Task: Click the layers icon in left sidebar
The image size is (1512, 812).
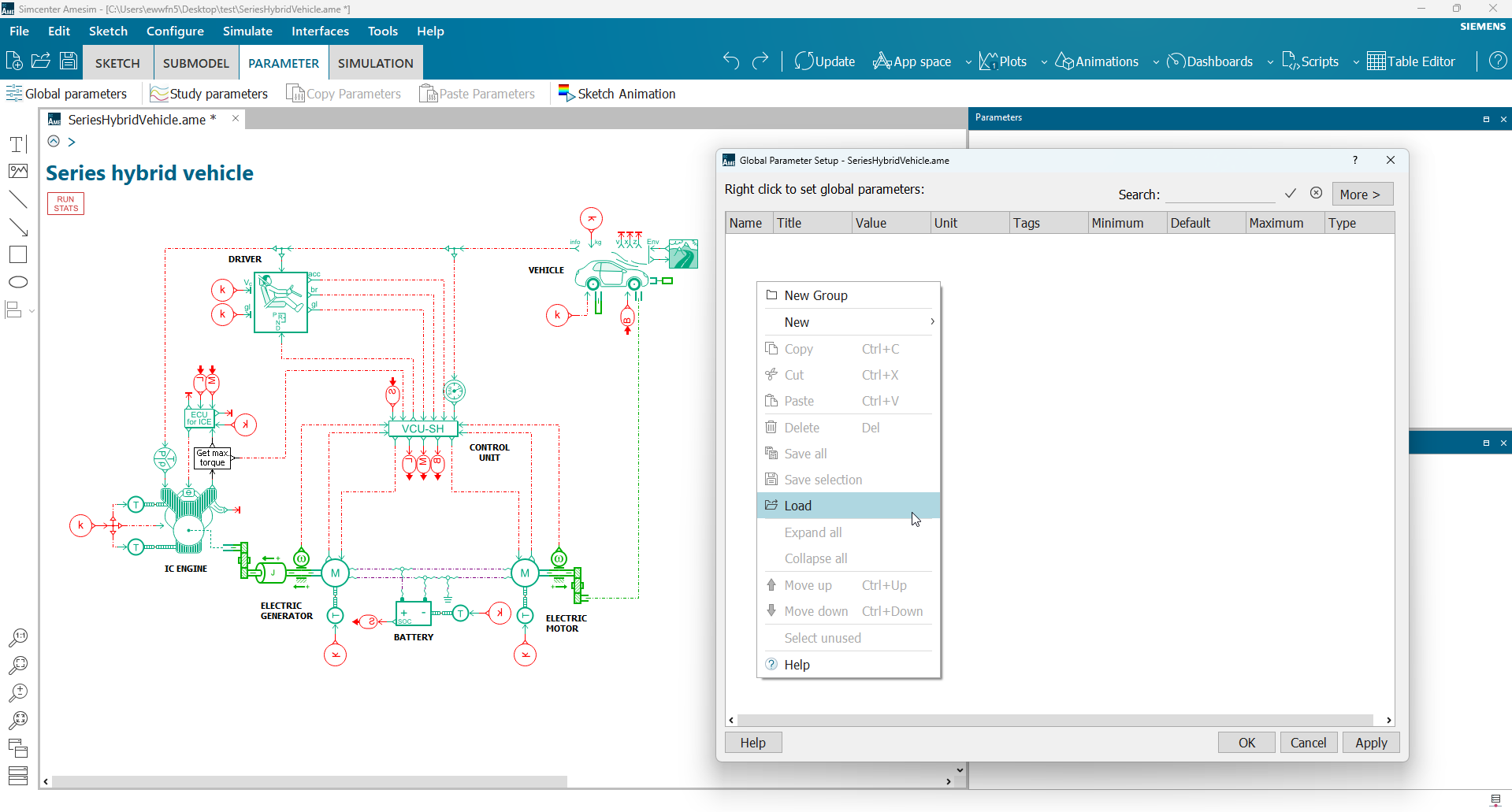Action: pos(17,748)
